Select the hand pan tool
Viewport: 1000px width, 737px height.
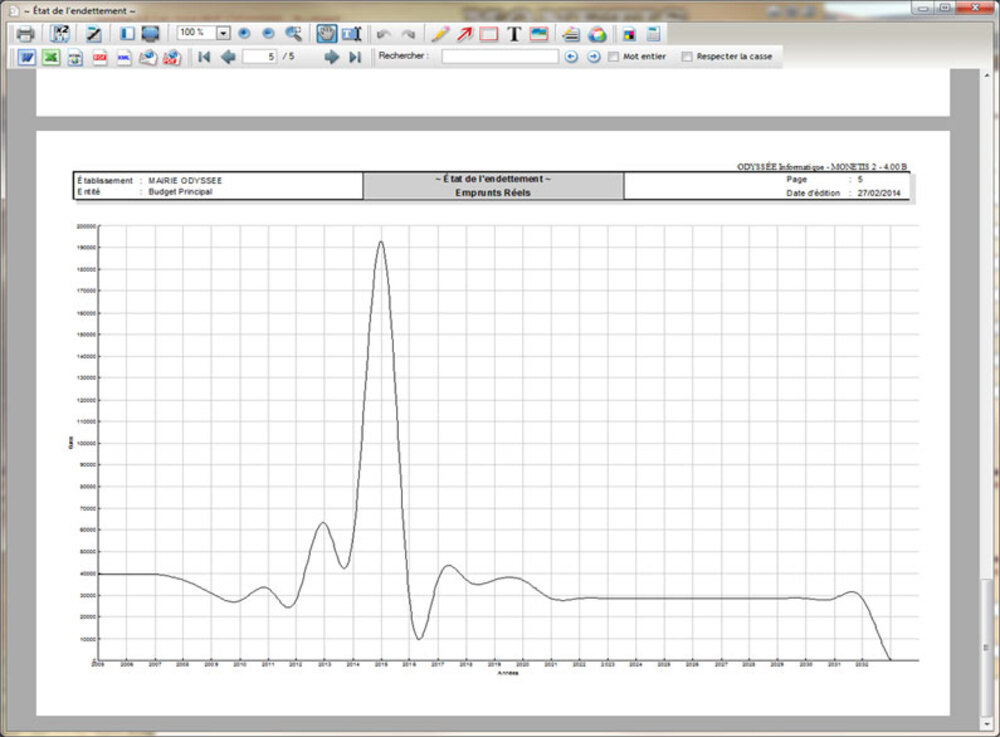tap(327, 34)
